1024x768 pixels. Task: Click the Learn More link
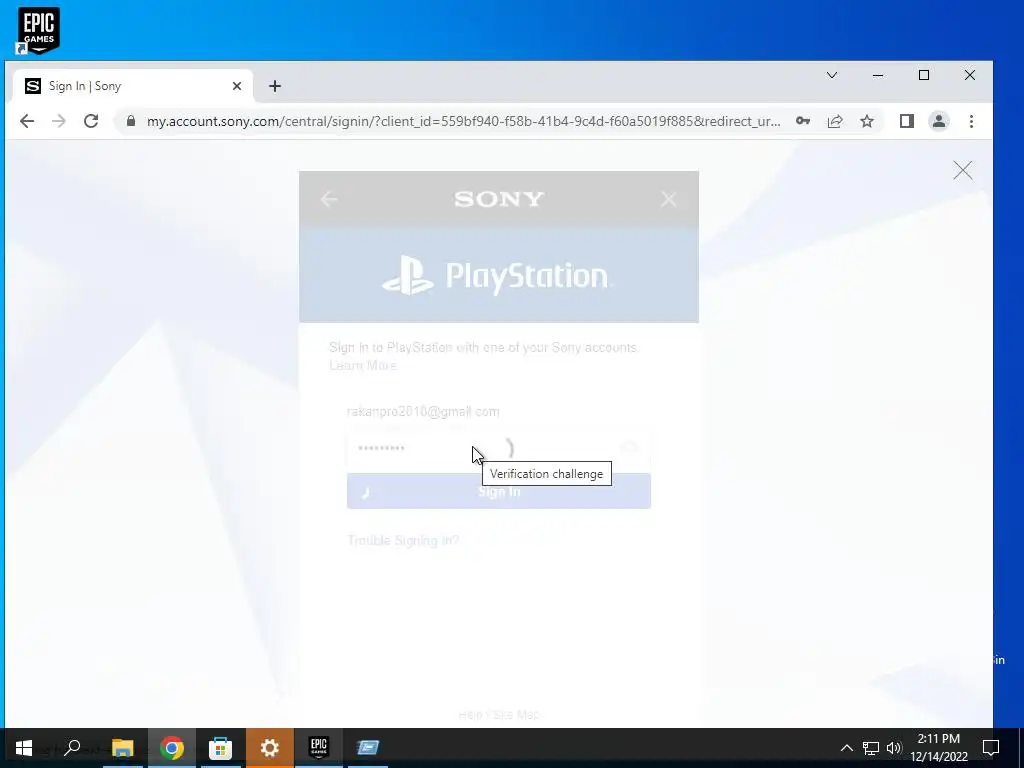click(x=362, y=365)
